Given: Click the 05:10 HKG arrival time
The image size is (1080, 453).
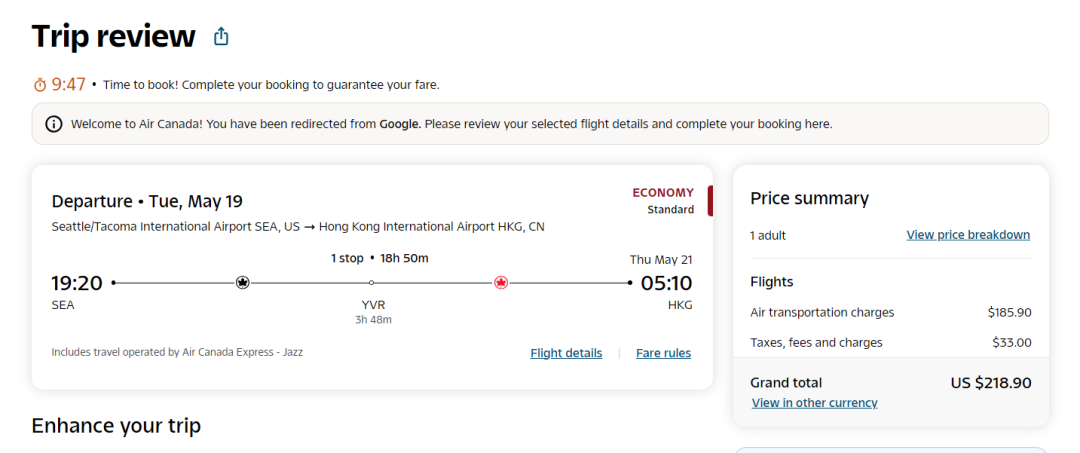Looking at the screenshot, I should (x=666, y=283).
